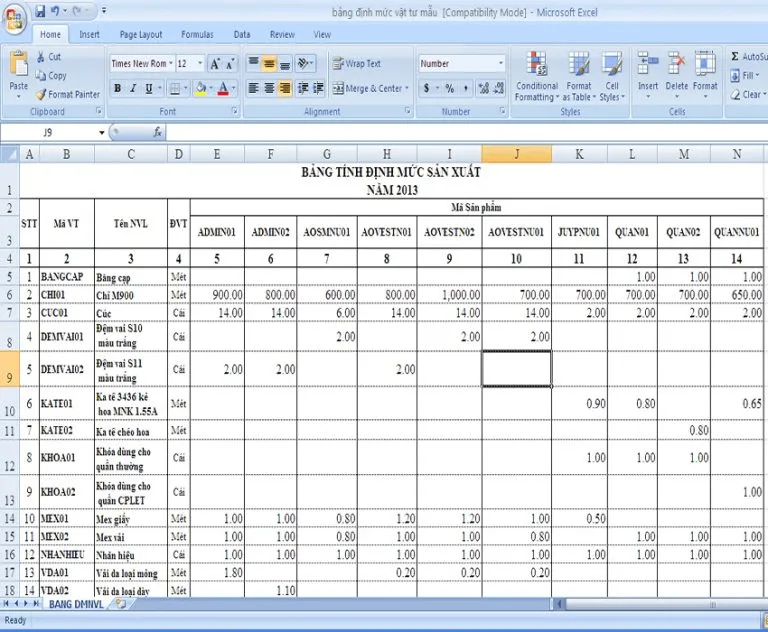768x632 pixels.
Task: Click the Merge & Center button
Action: (366, 88)
